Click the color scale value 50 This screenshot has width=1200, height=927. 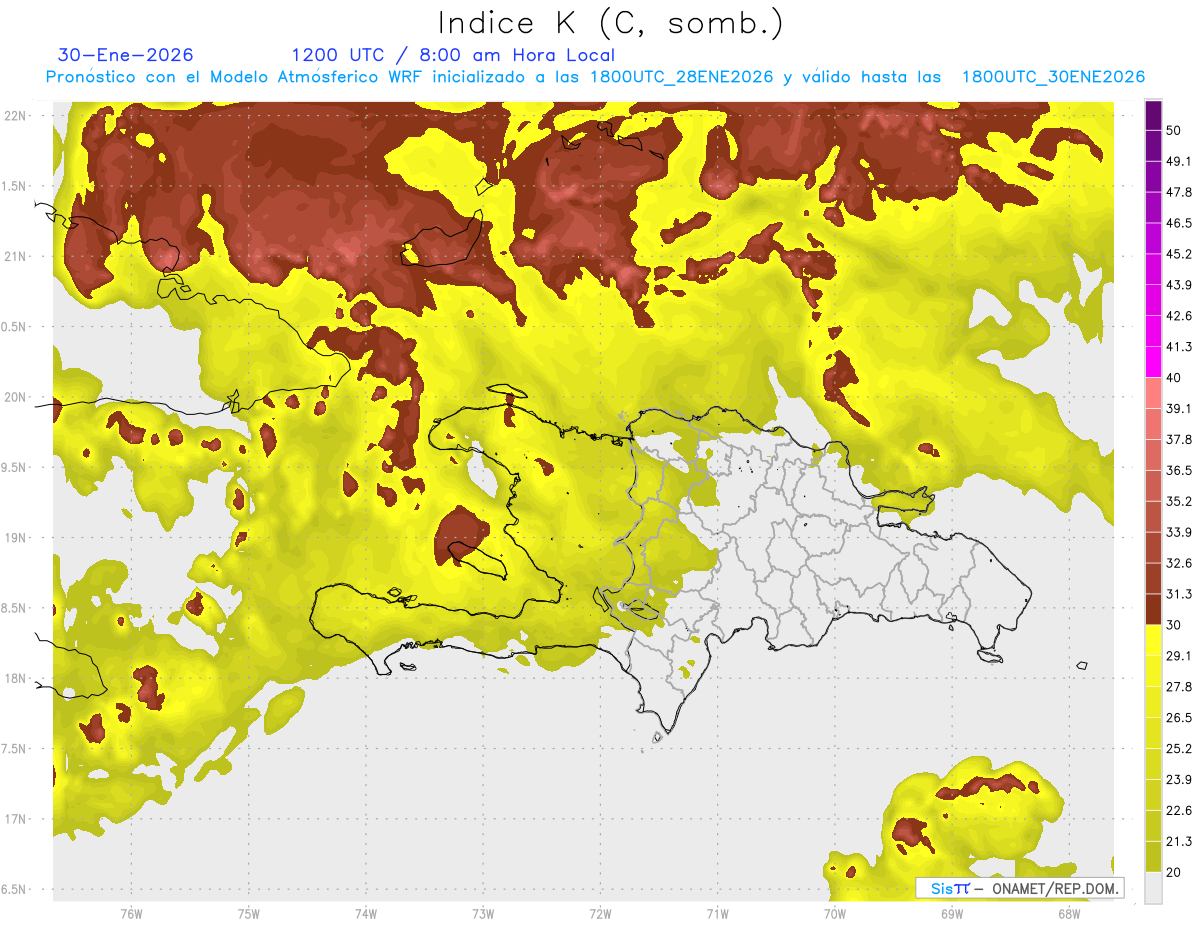click(x=1174, y=130)
